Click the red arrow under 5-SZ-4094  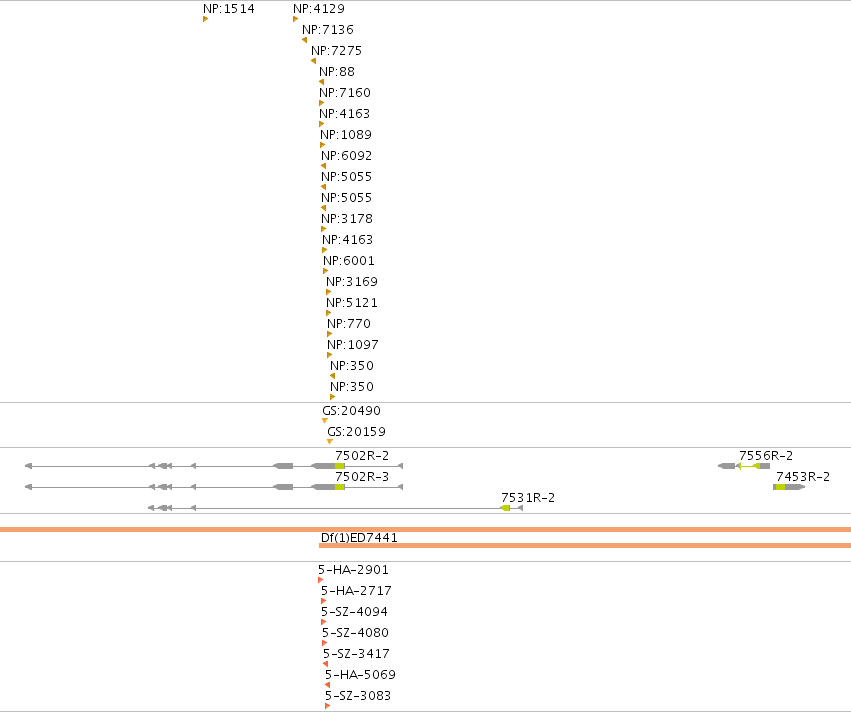click(323, 622)
